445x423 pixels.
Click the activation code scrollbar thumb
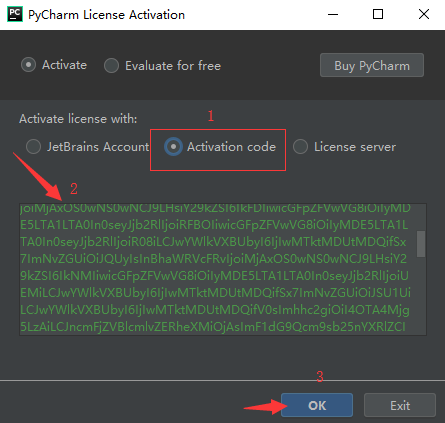pyautogui.click(x=421, y=244)
